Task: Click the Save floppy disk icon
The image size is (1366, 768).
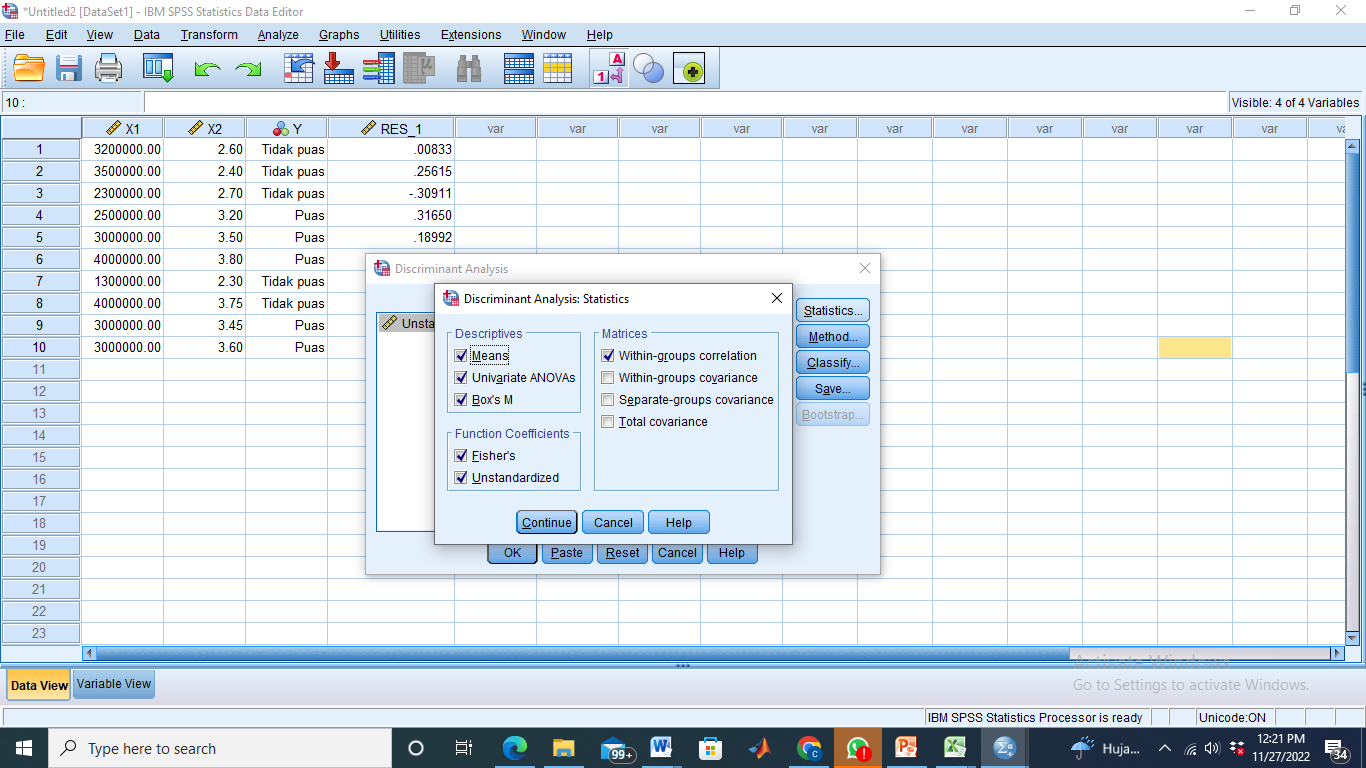Action: tap(68, 68)
